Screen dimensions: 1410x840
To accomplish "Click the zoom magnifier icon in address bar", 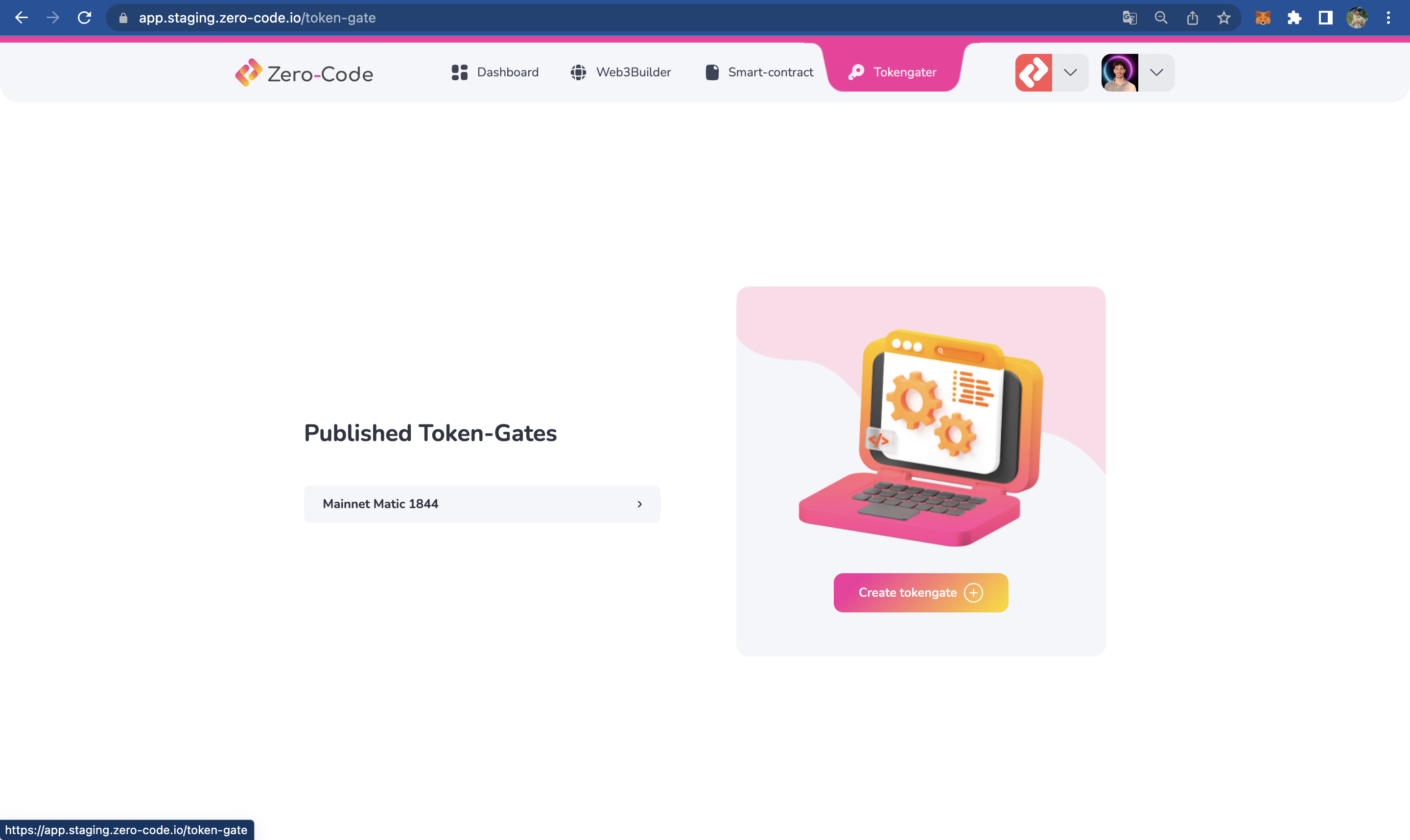I will [x=1161, y=18].
